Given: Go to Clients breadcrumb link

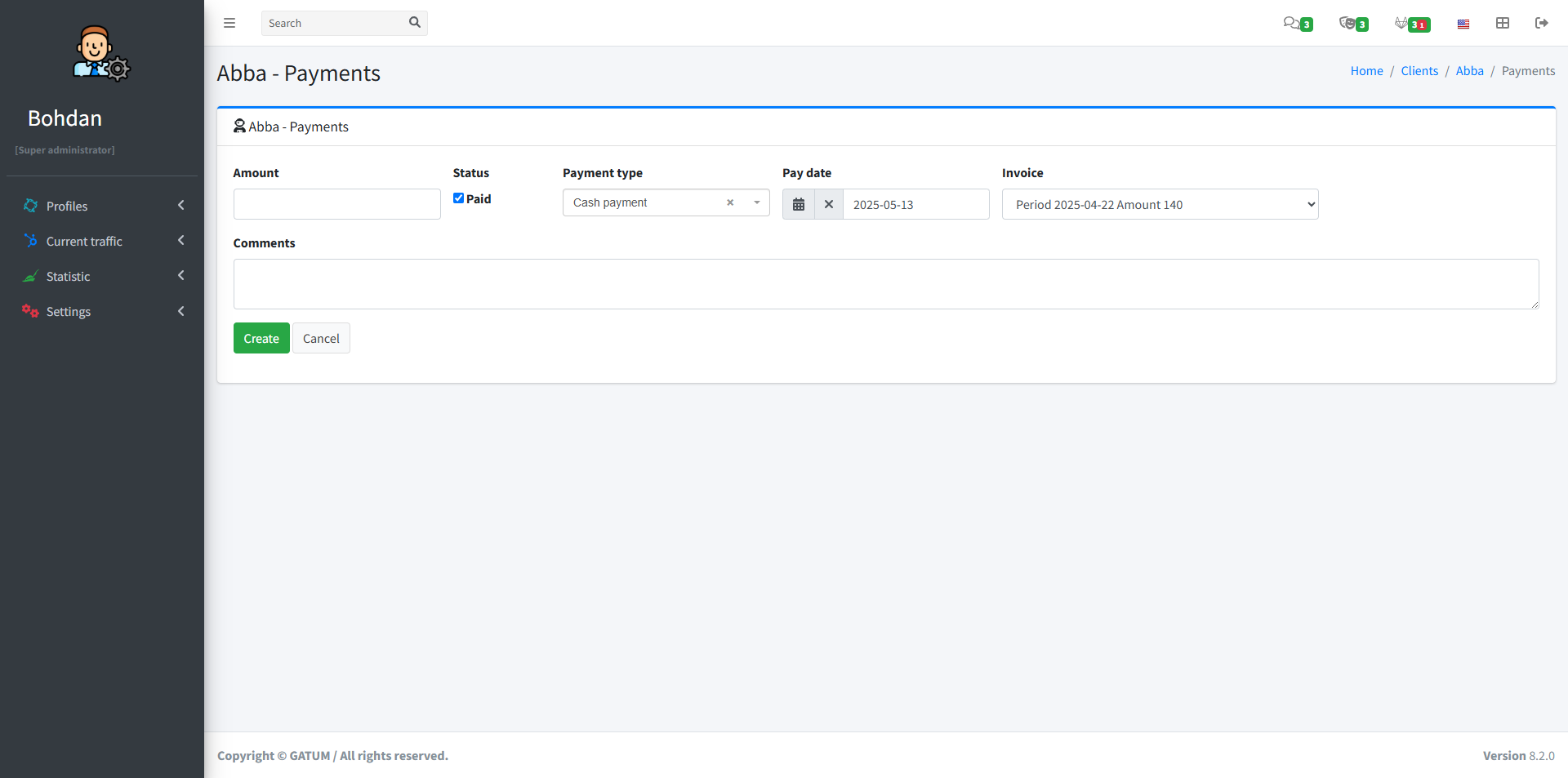Looking at the screenshot, I should click(x=1419, y=71).
